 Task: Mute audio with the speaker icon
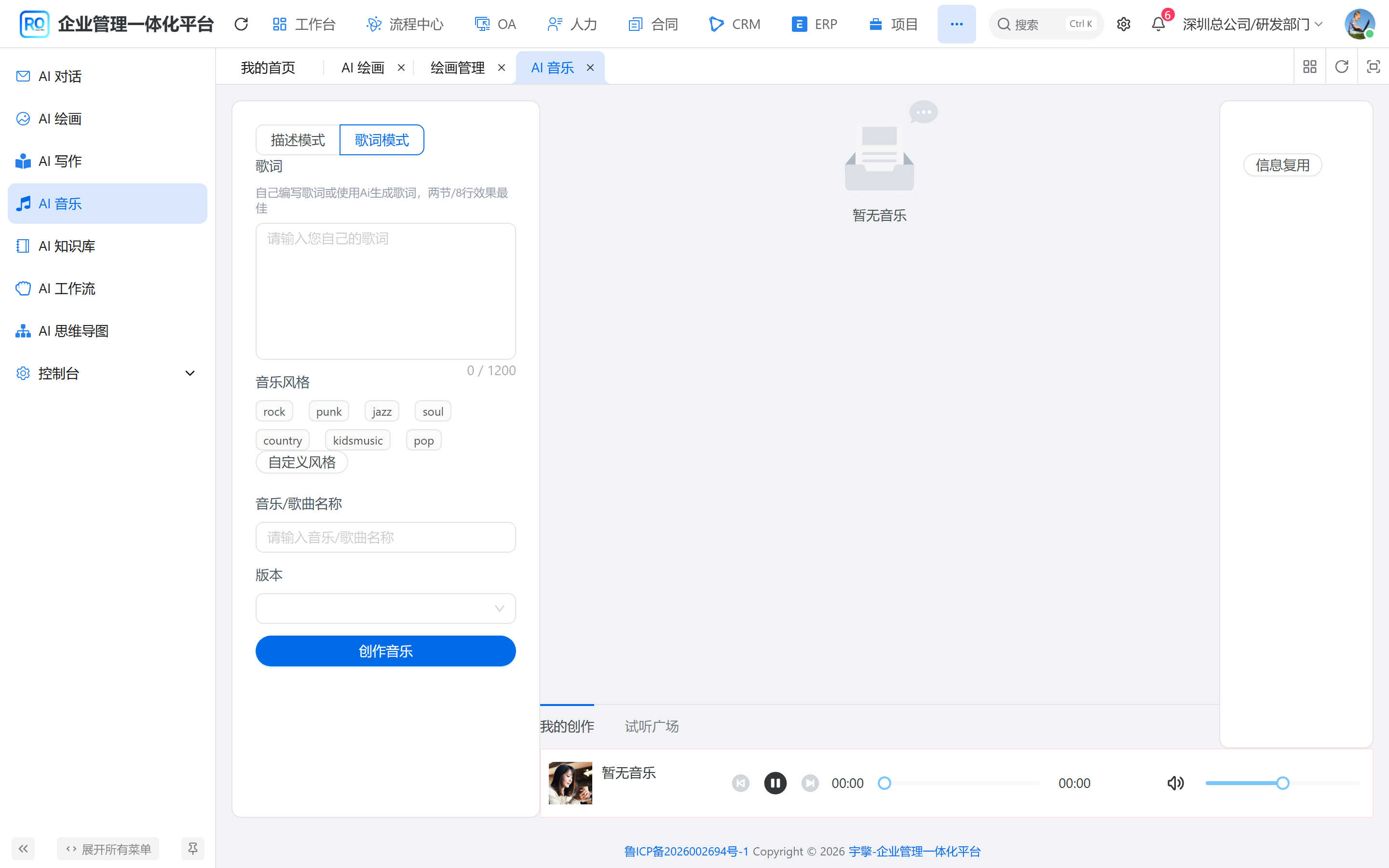(x=1175, y=783)
